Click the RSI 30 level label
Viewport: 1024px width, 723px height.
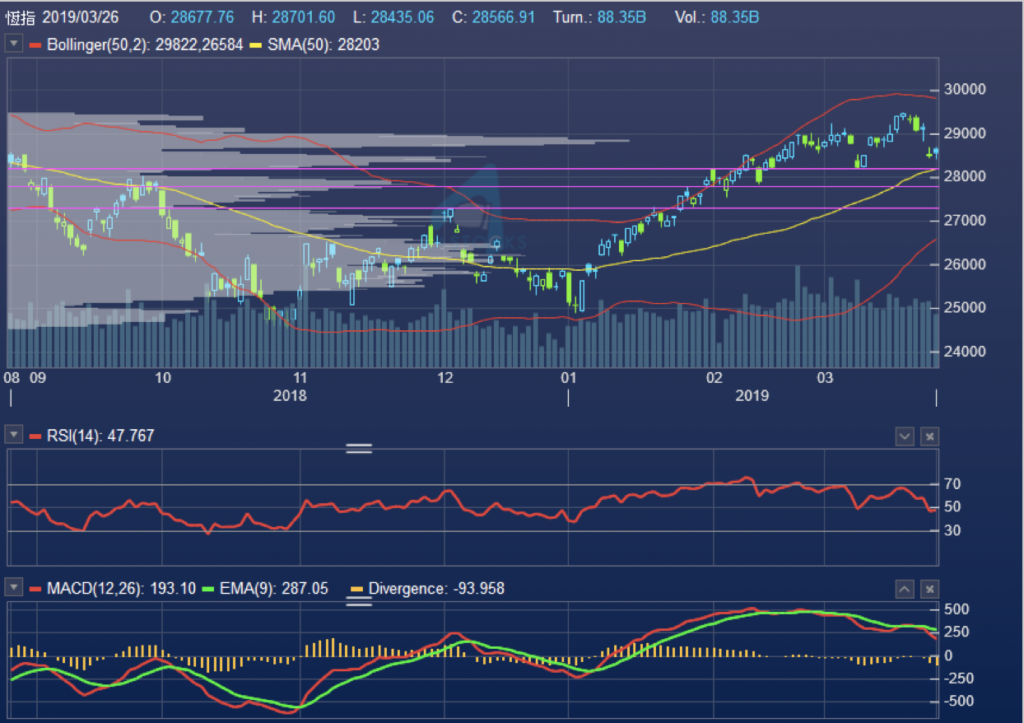pyautogui.click(x=952, y=530)
